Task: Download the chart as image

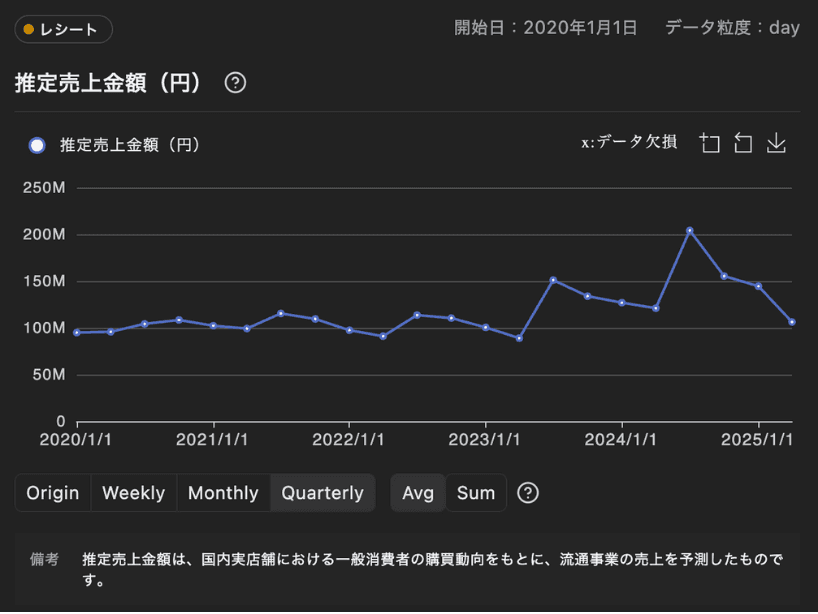Action: click(x=776, y=143)
